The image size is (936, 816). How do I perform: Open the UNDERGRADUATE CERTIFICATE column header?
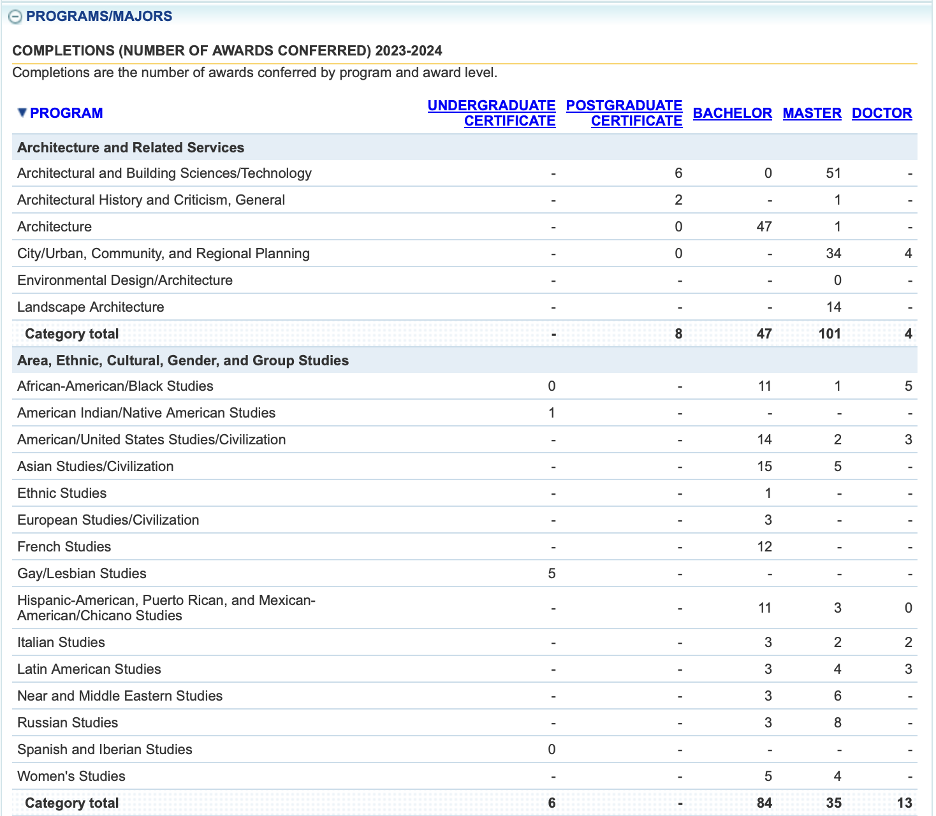point(491,113)
